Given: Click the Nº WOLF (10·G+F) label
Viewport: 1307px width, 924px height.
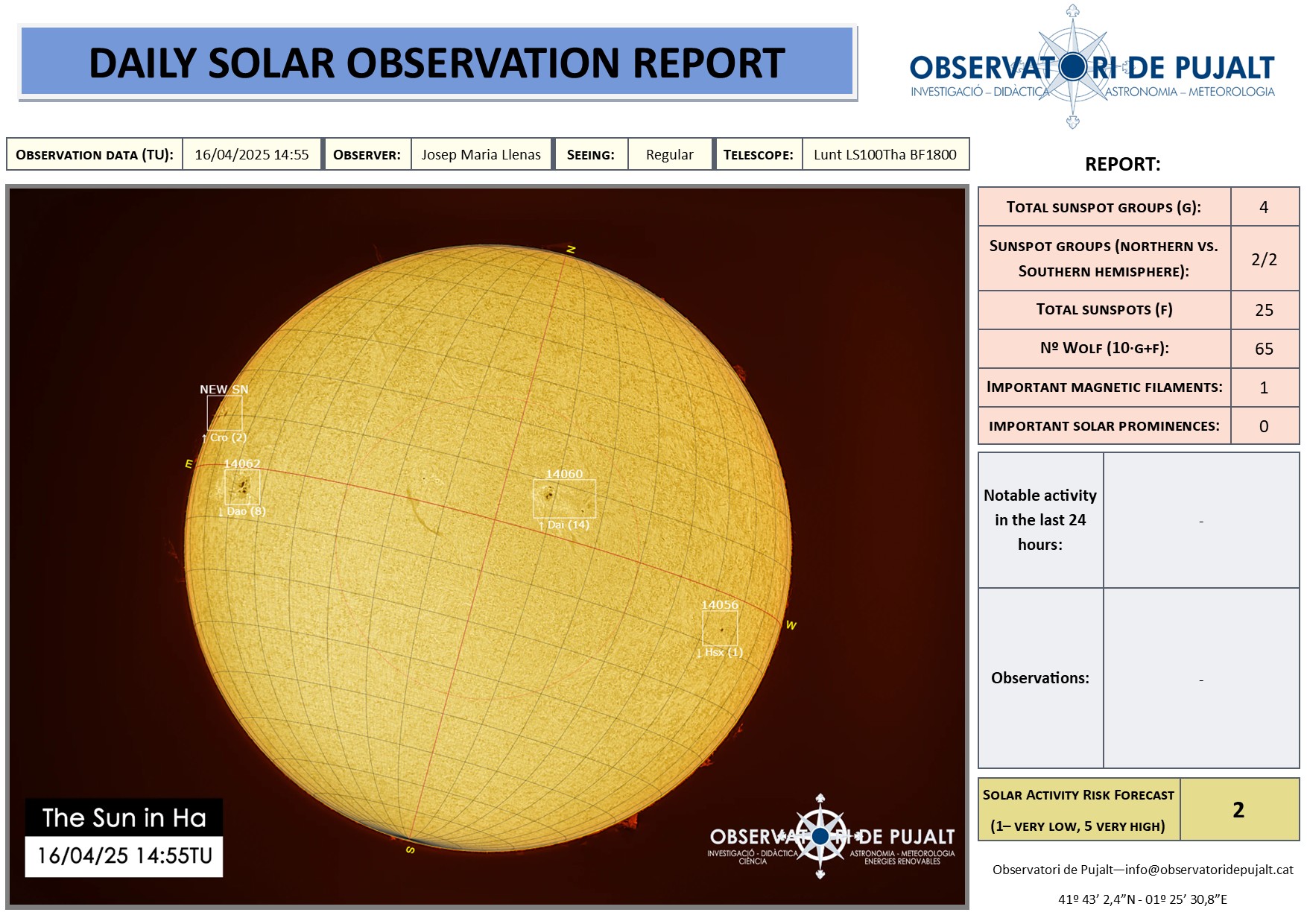Looking at the screenshot, I should tap(1104, 349).
